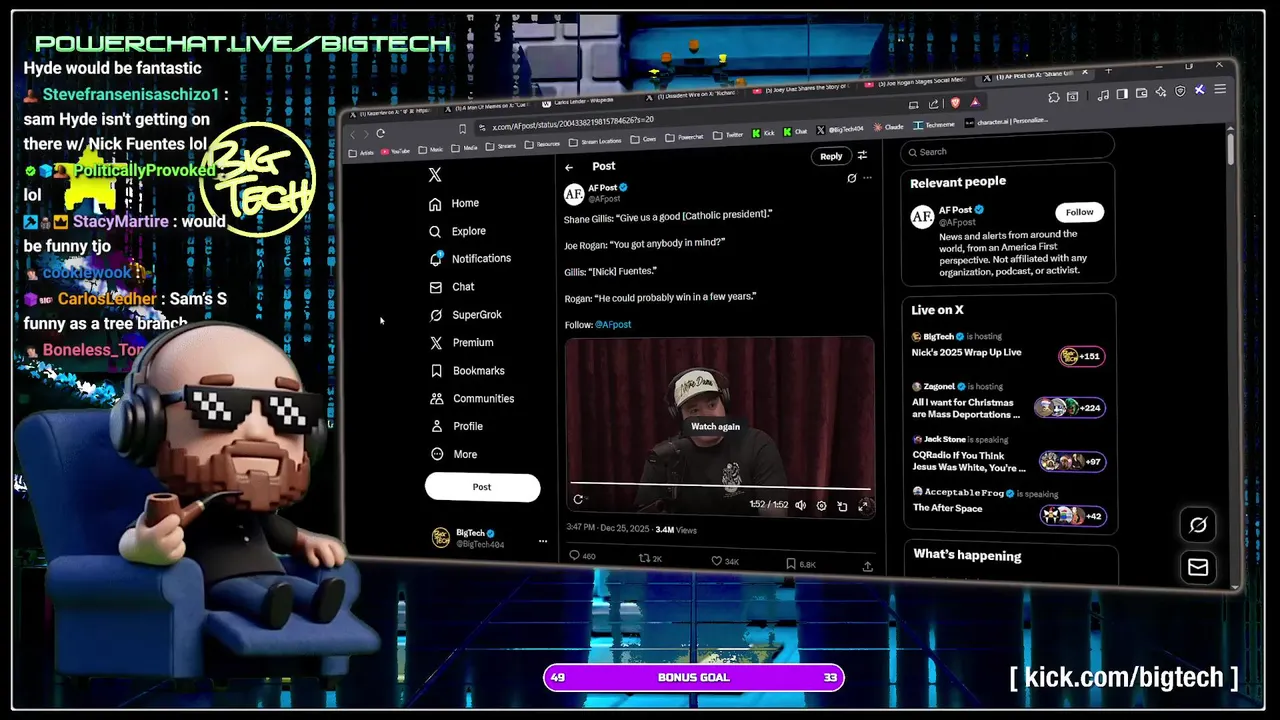Open the All I want for Christmas space

coord(1008,402)
